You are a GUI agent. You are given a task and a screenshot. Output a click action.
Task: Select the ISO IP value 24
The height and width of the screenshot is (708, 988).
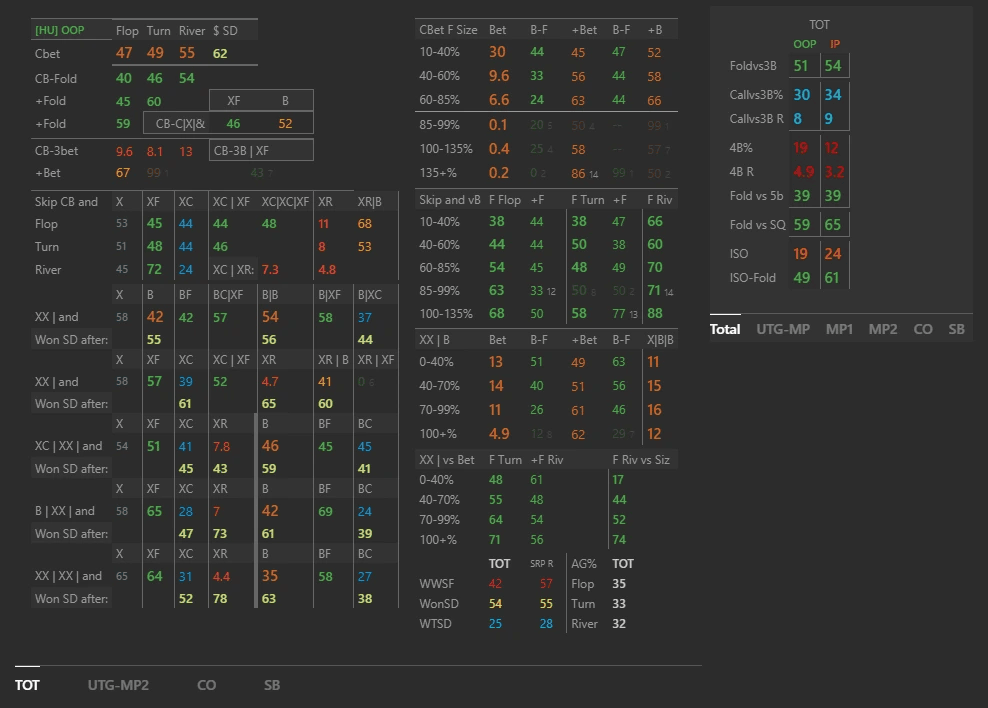tap(833, 254)
